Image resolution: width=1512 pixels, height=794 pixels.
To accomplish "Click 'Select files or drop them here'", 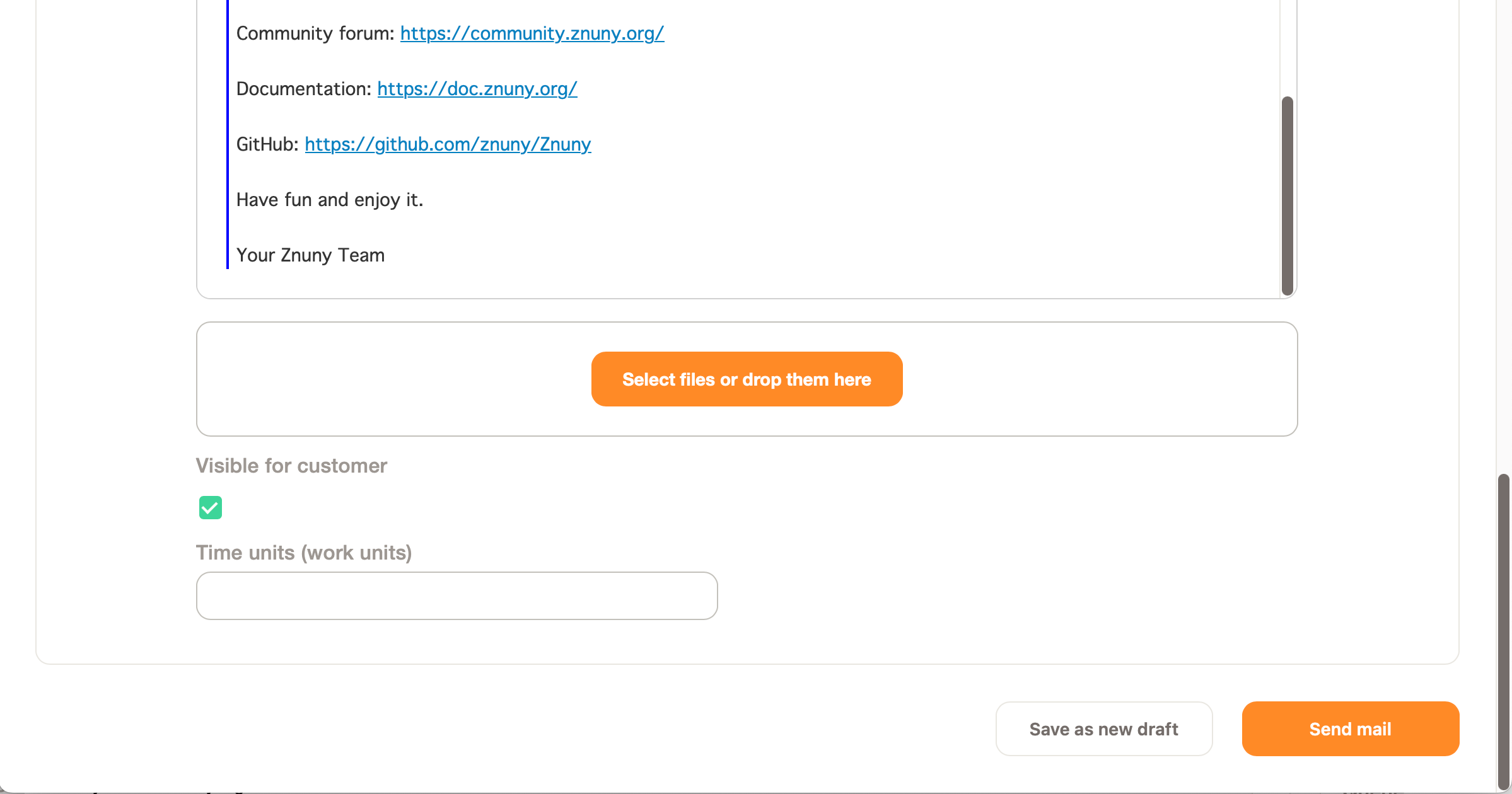I will (x=747, y=379).
